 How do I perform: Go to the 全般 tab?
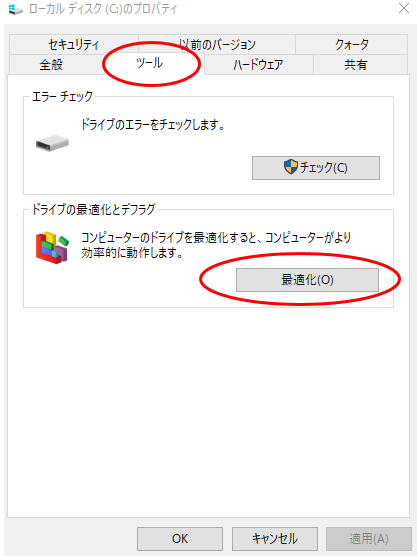(x=51, y=65)
